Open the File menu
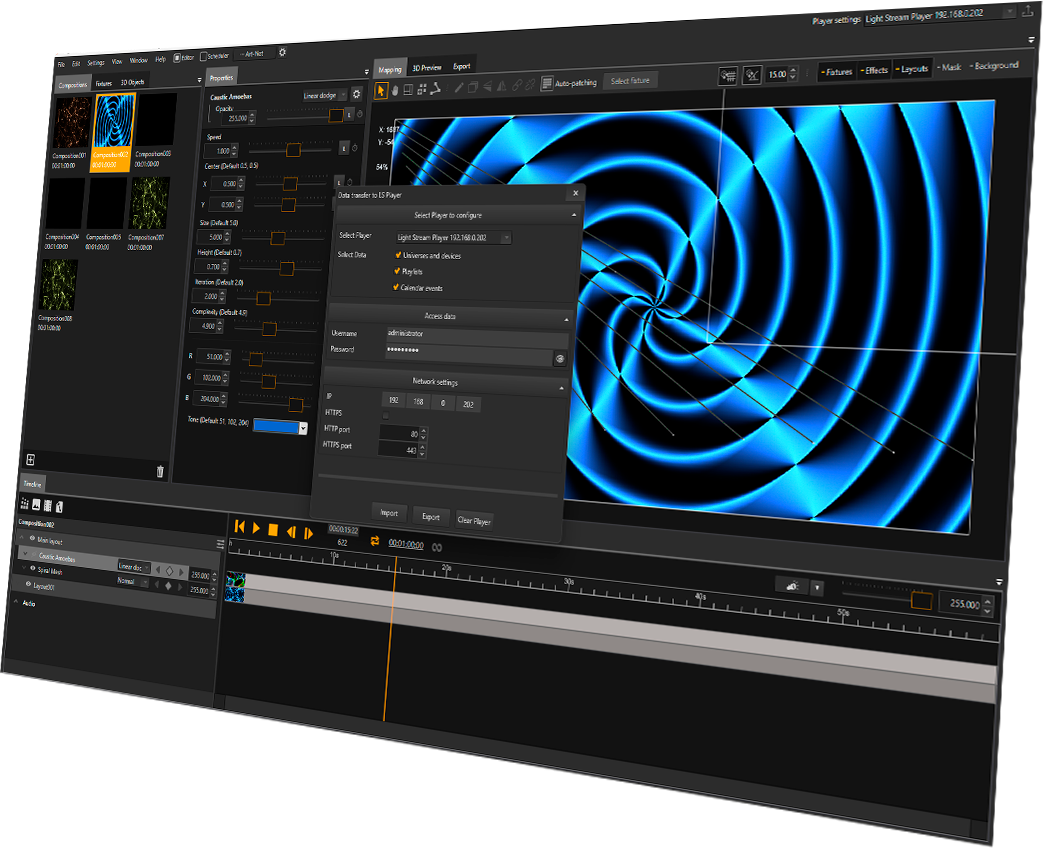Image resolution: width=1043 pixels, height=848 pixels. tap(61, 65)
